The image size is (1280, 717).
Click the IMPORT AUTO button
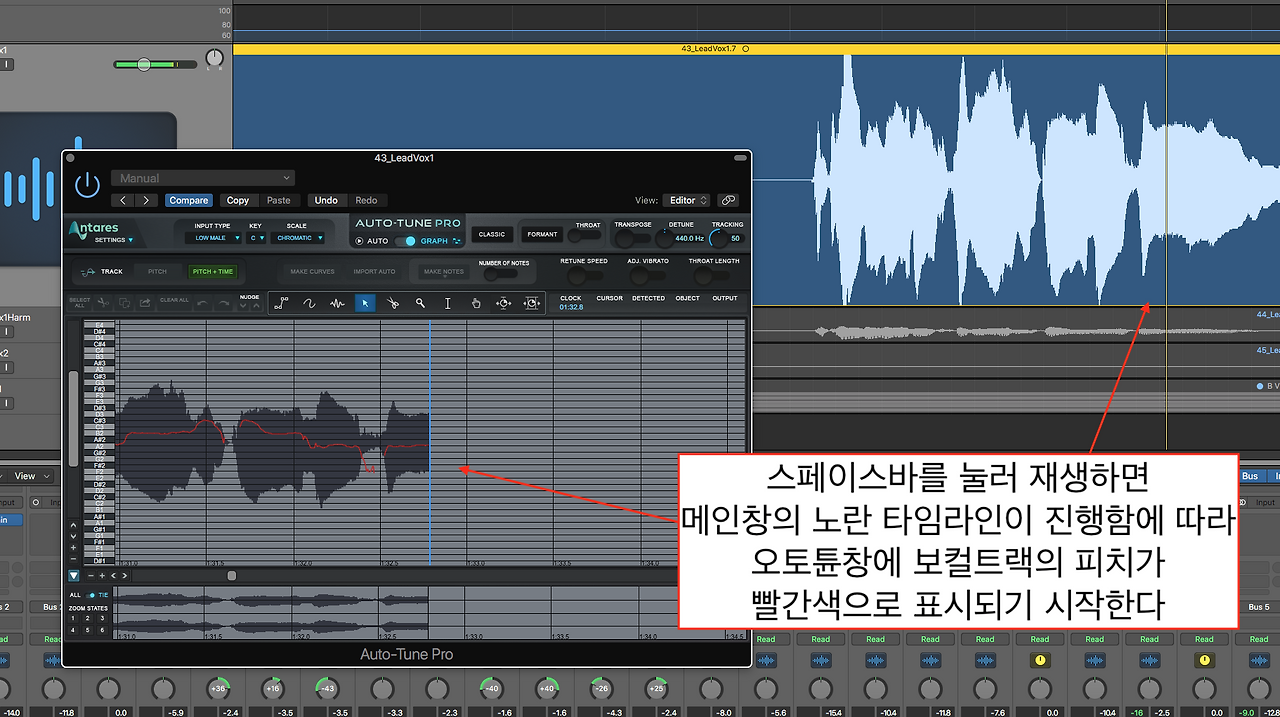[374, 271]
